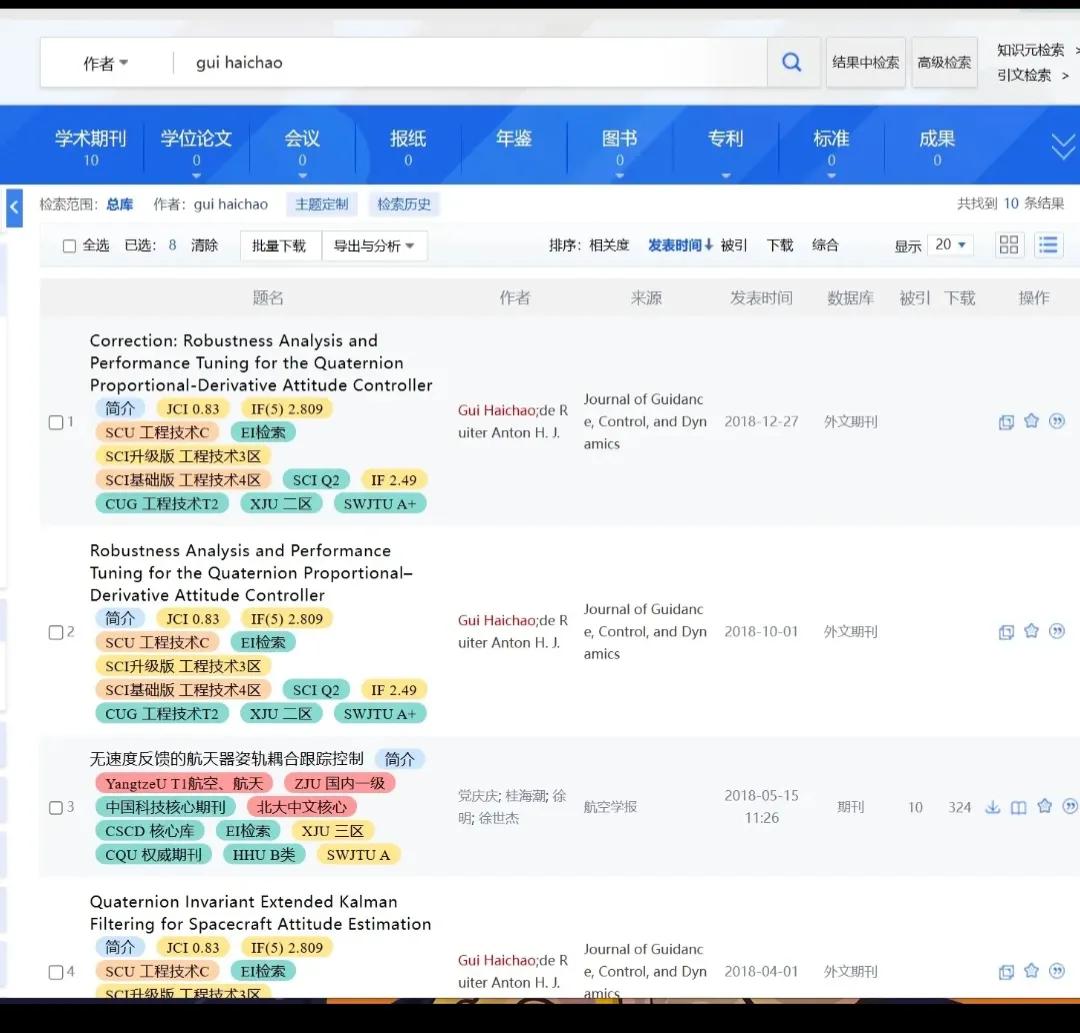Click the search box containing gui haichao
This screenshot has width=1080, height=1033.
(x=470, y=63)
